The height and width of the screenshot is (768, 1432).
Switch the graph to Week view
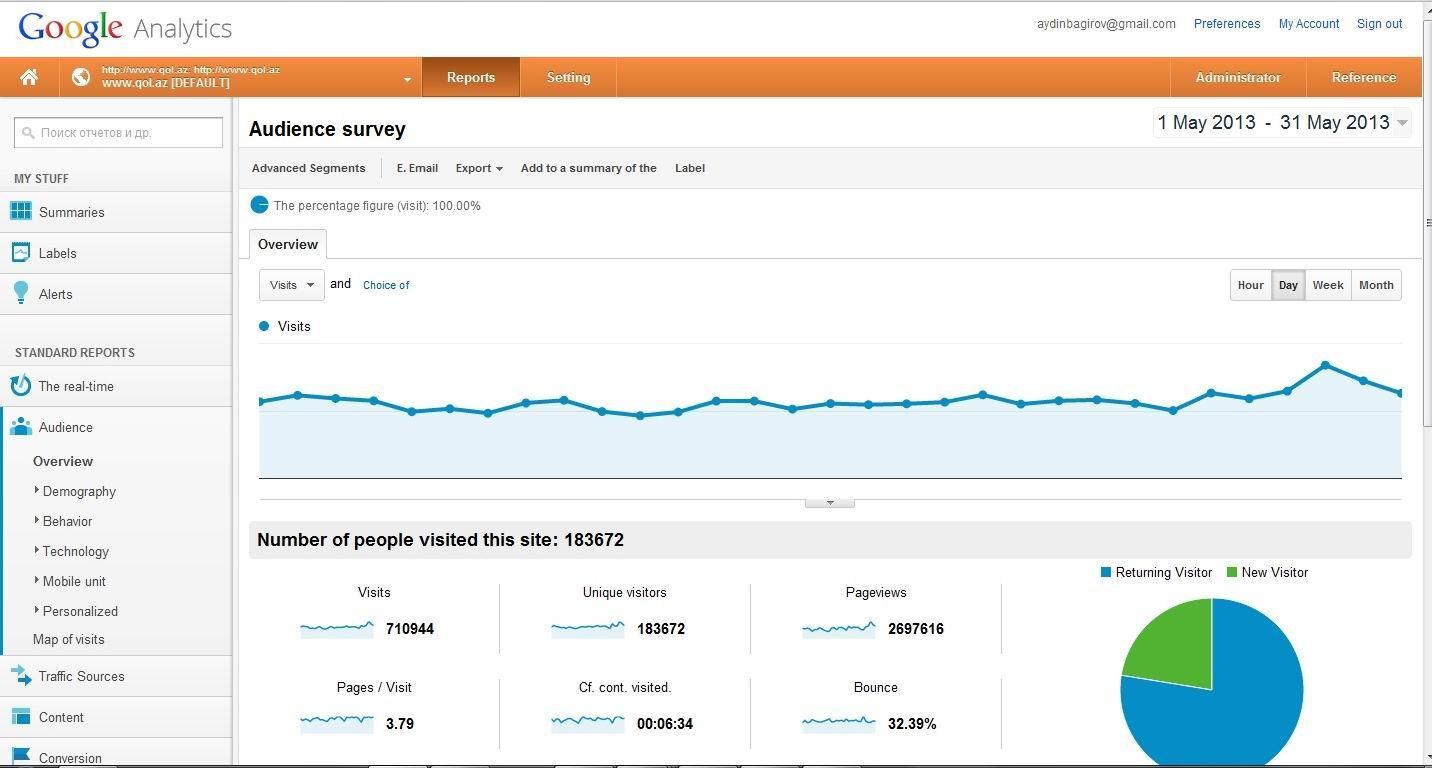[1327, 285]
